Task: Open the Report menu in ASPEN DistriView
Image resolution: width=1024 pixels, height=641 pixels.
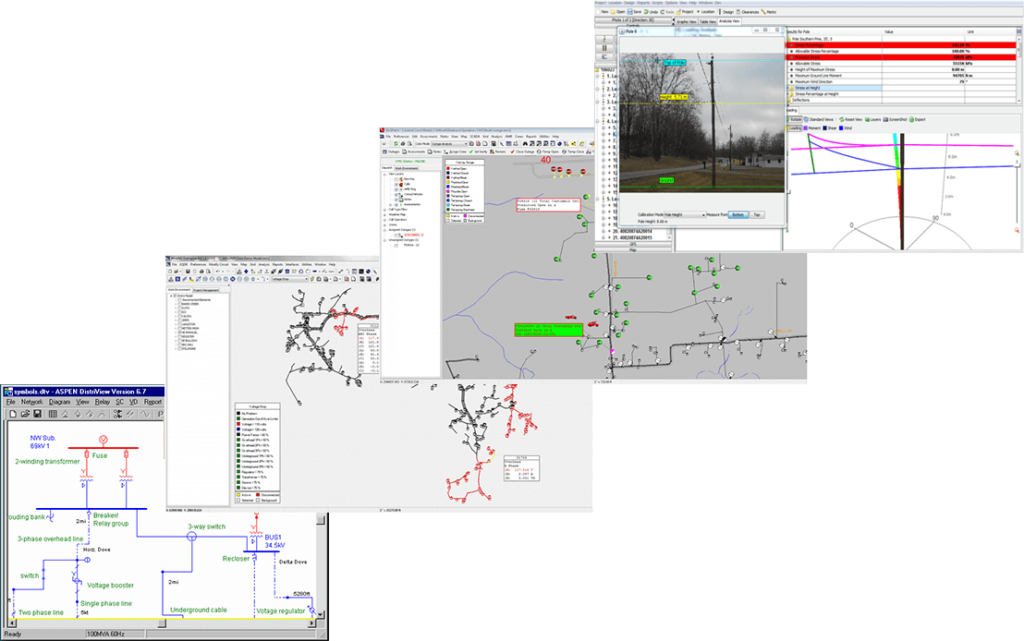Action: pos(153,402)
